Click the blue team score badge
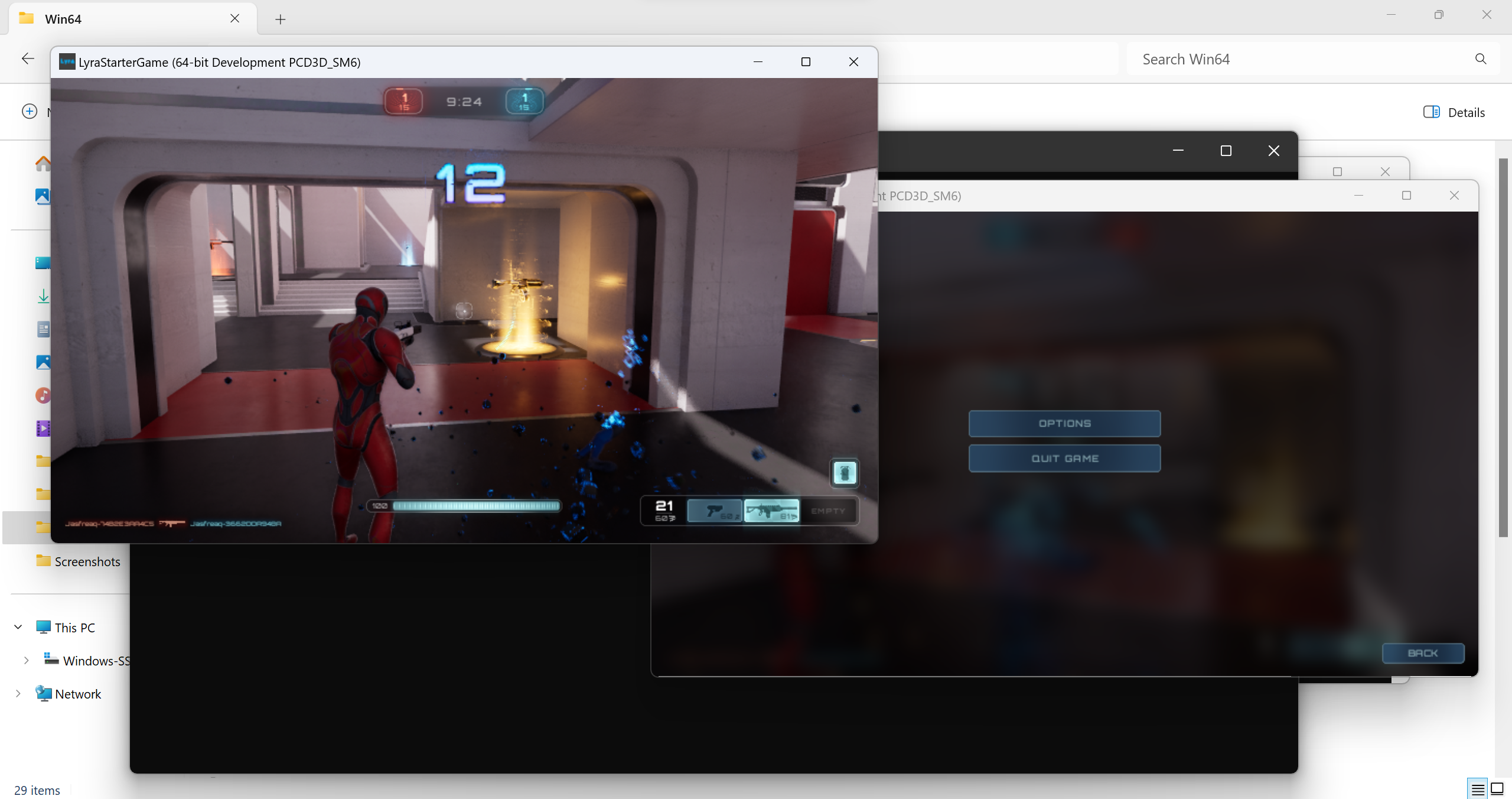The height and width of the screenshot is (799, 1512). click(x=524, y=101)
